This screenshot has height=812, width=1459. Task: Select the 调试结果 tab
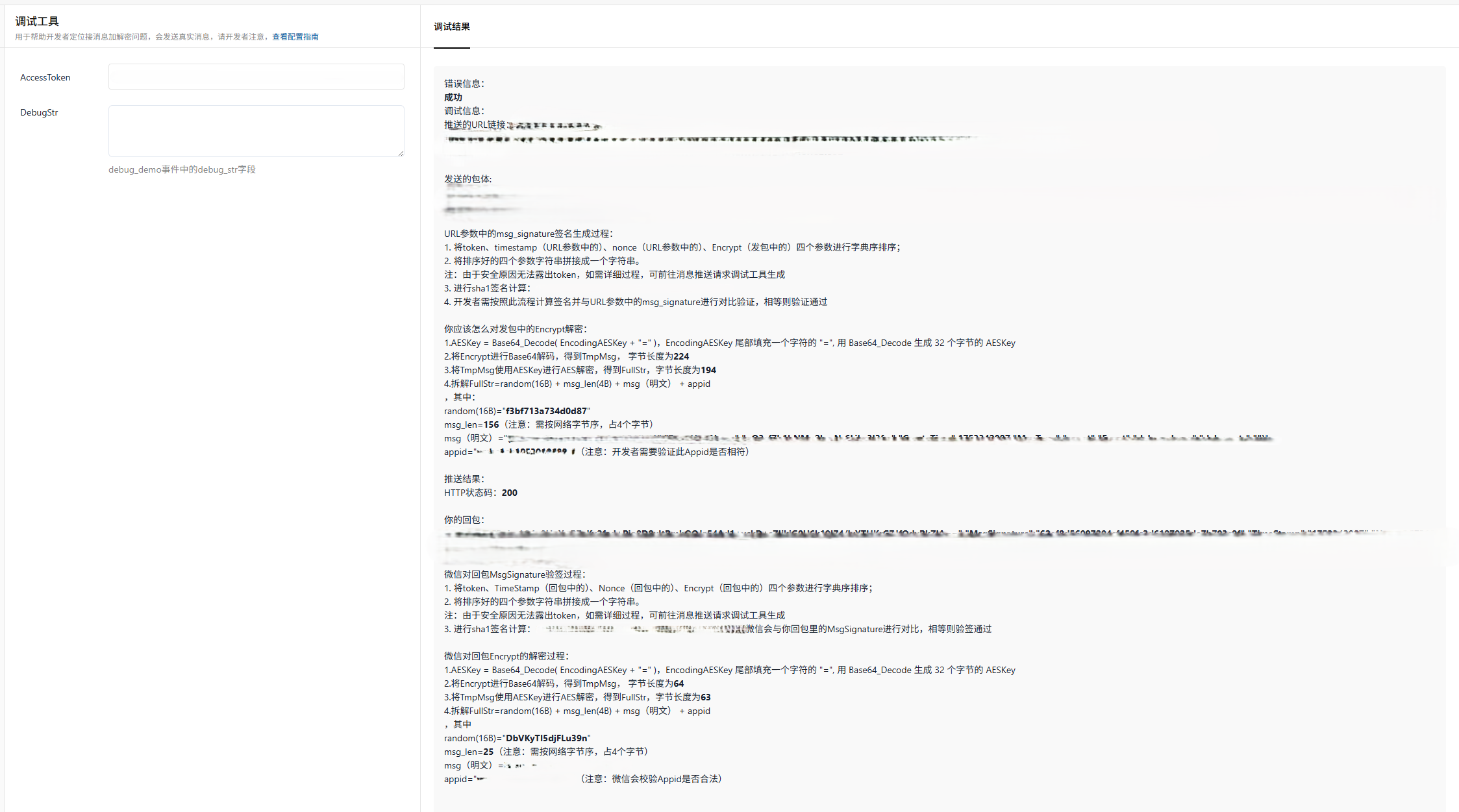[451, 27]
